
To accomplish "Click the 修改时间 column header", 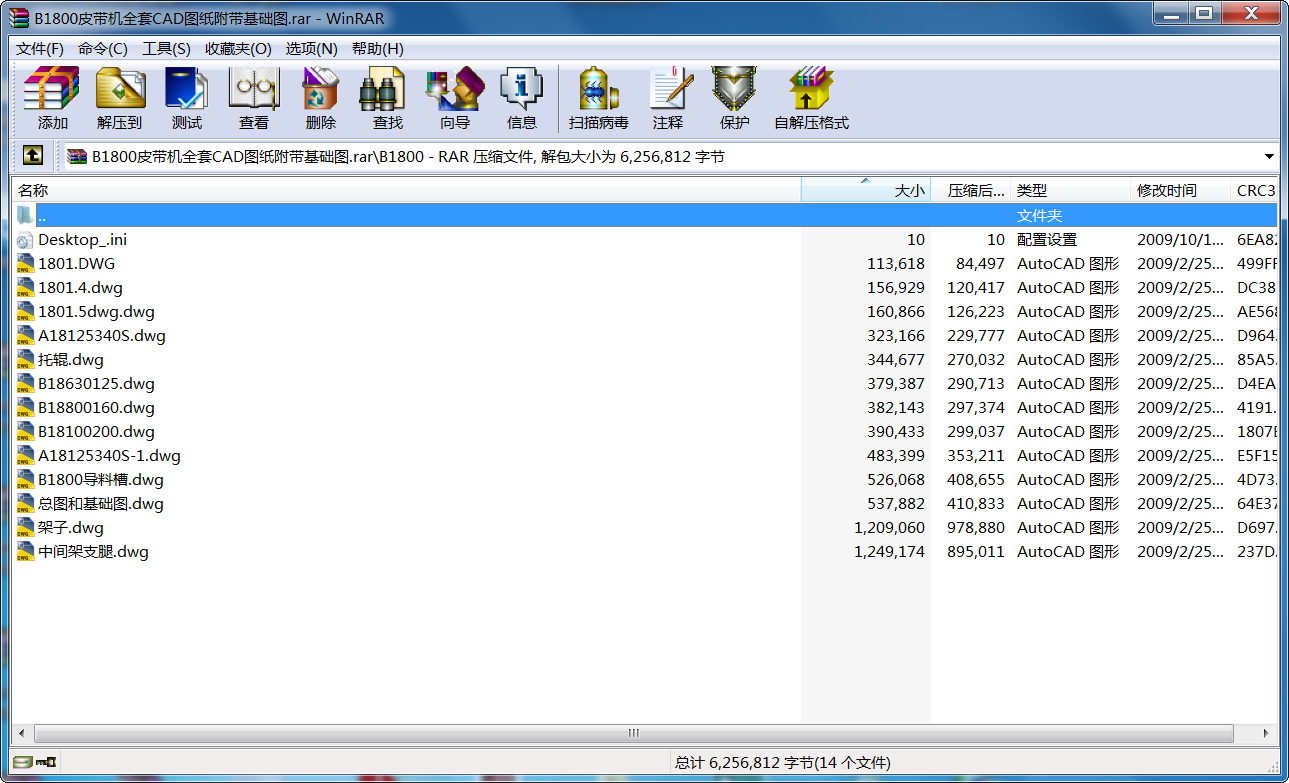I will [x=1178, y=190].
